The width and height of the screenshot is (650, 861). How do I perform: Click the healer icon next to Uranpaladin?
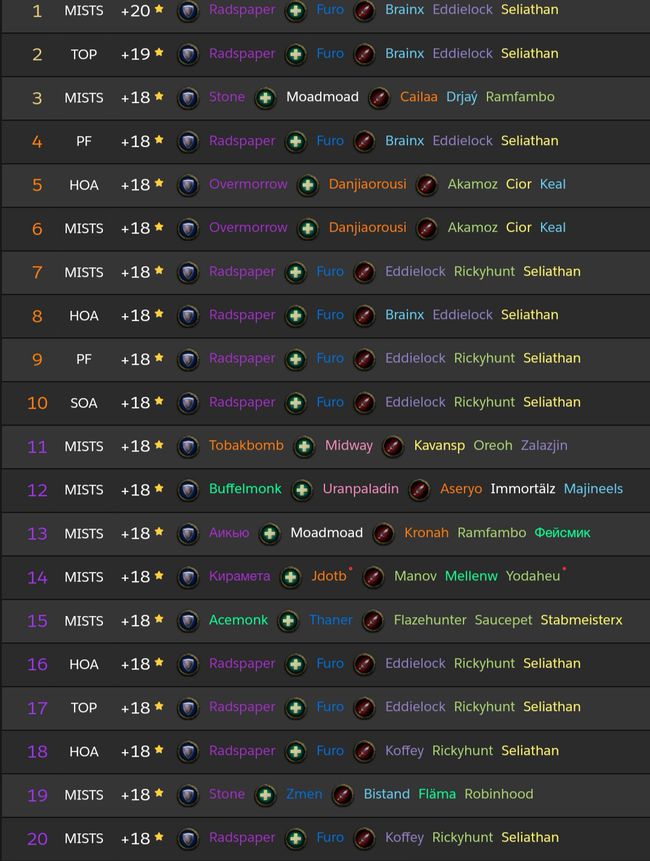(301, 490)
